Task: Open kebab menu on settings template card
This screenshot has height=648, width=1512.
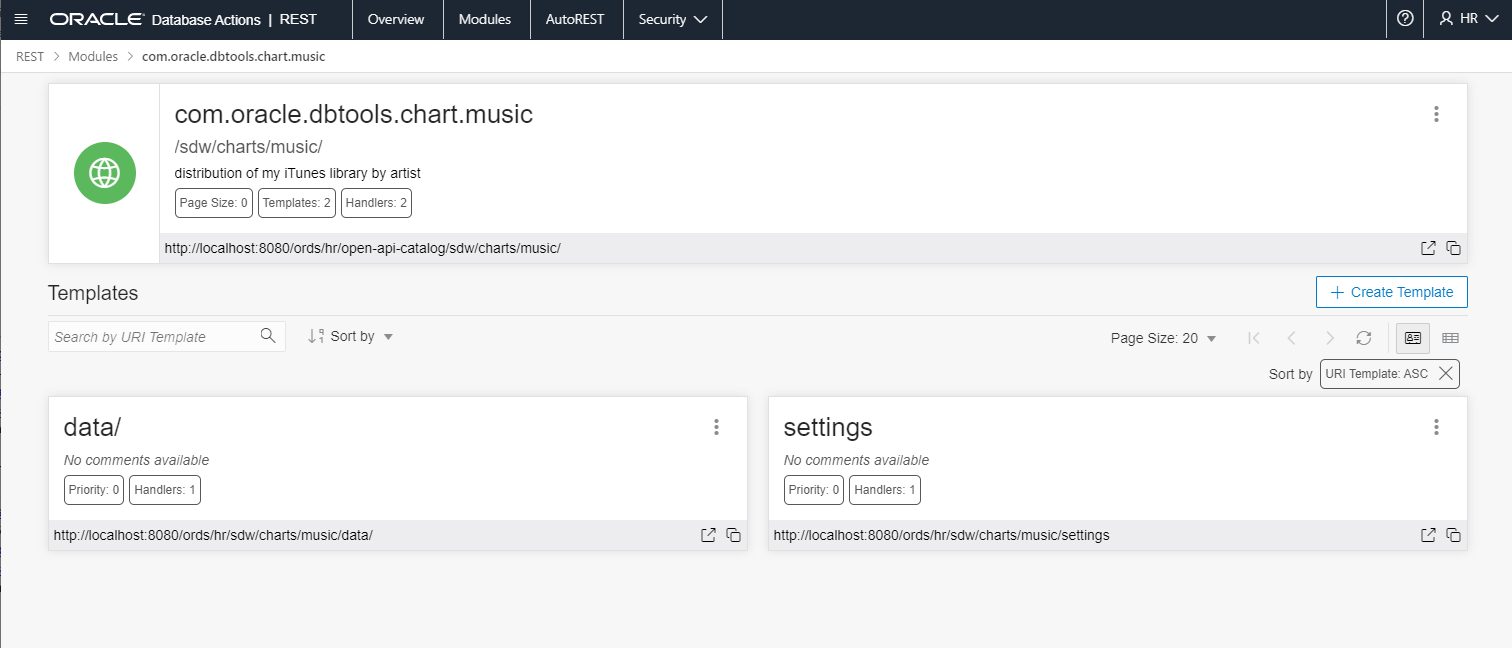Action: (1436, 427)
